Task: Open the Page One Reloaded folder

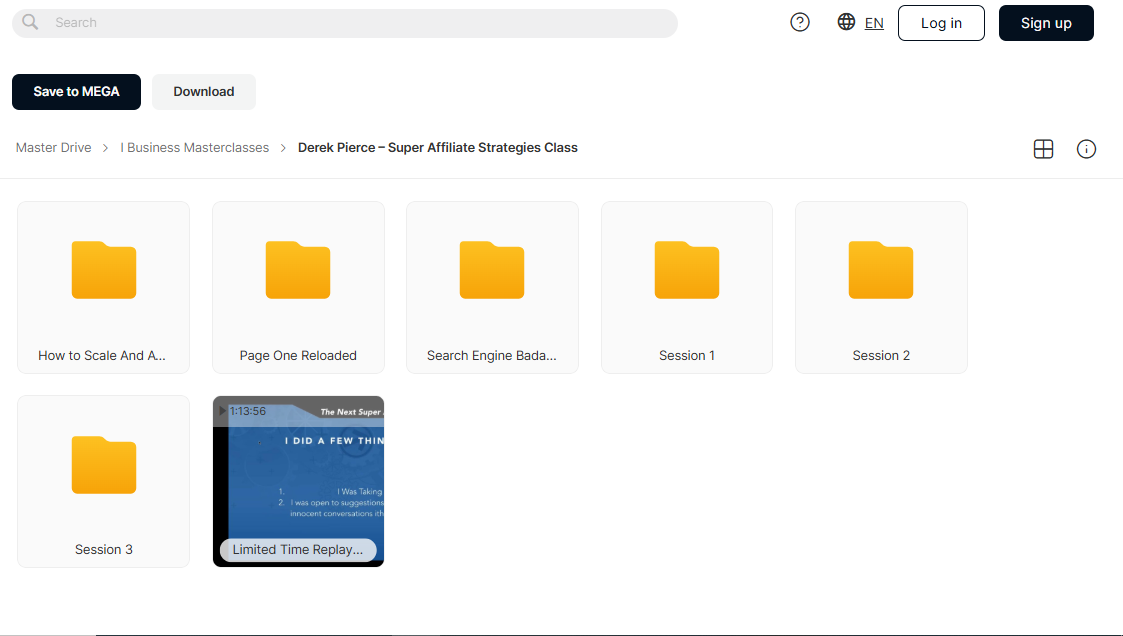Action: pyautogui.click(x=298, y=287)
